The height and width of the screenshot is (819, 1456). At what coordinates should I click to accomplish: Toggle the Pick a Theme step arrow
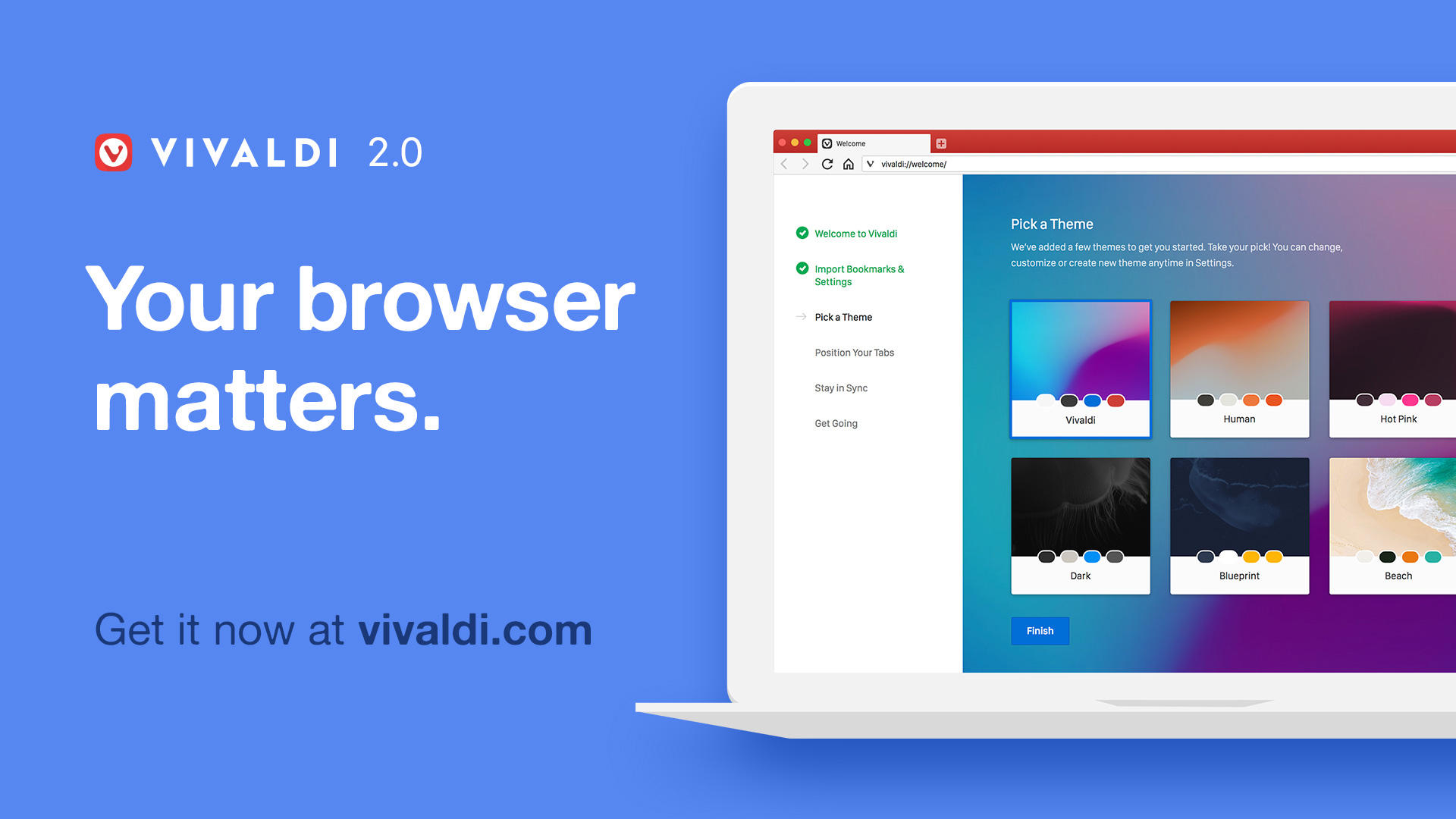[x=800, y=316]
